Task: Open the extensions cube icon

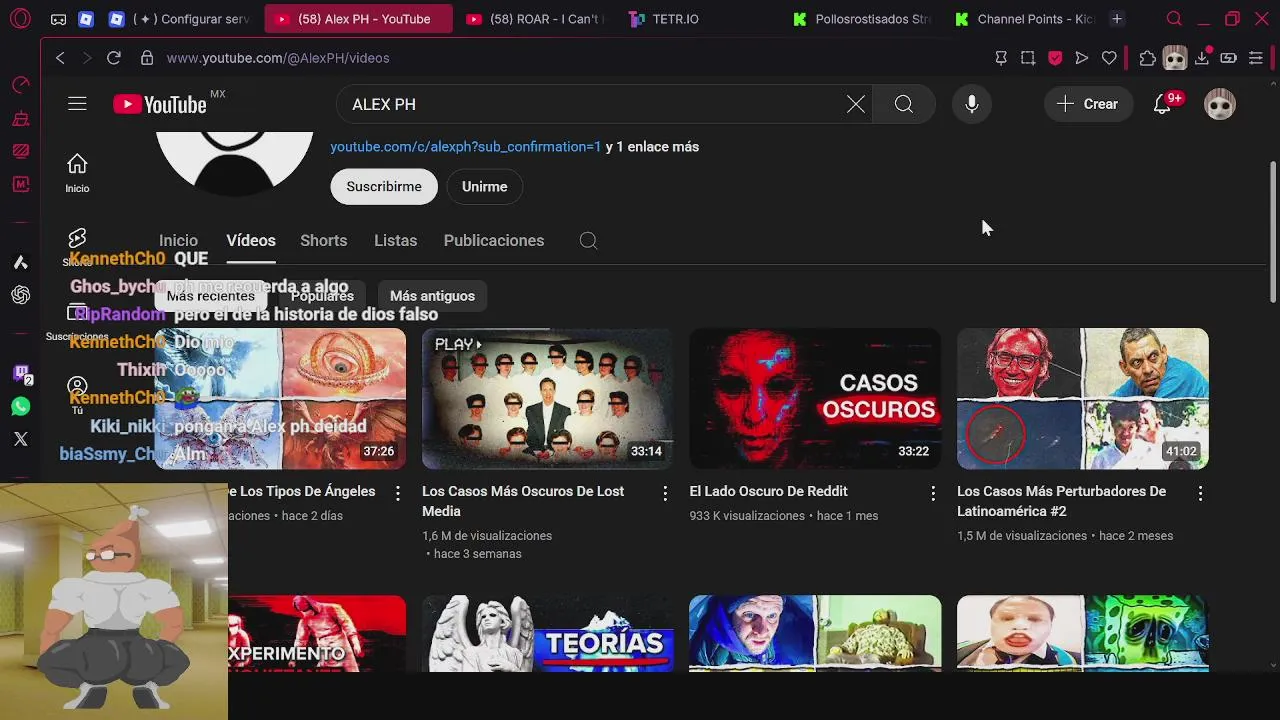Action: click(1147, 58)
